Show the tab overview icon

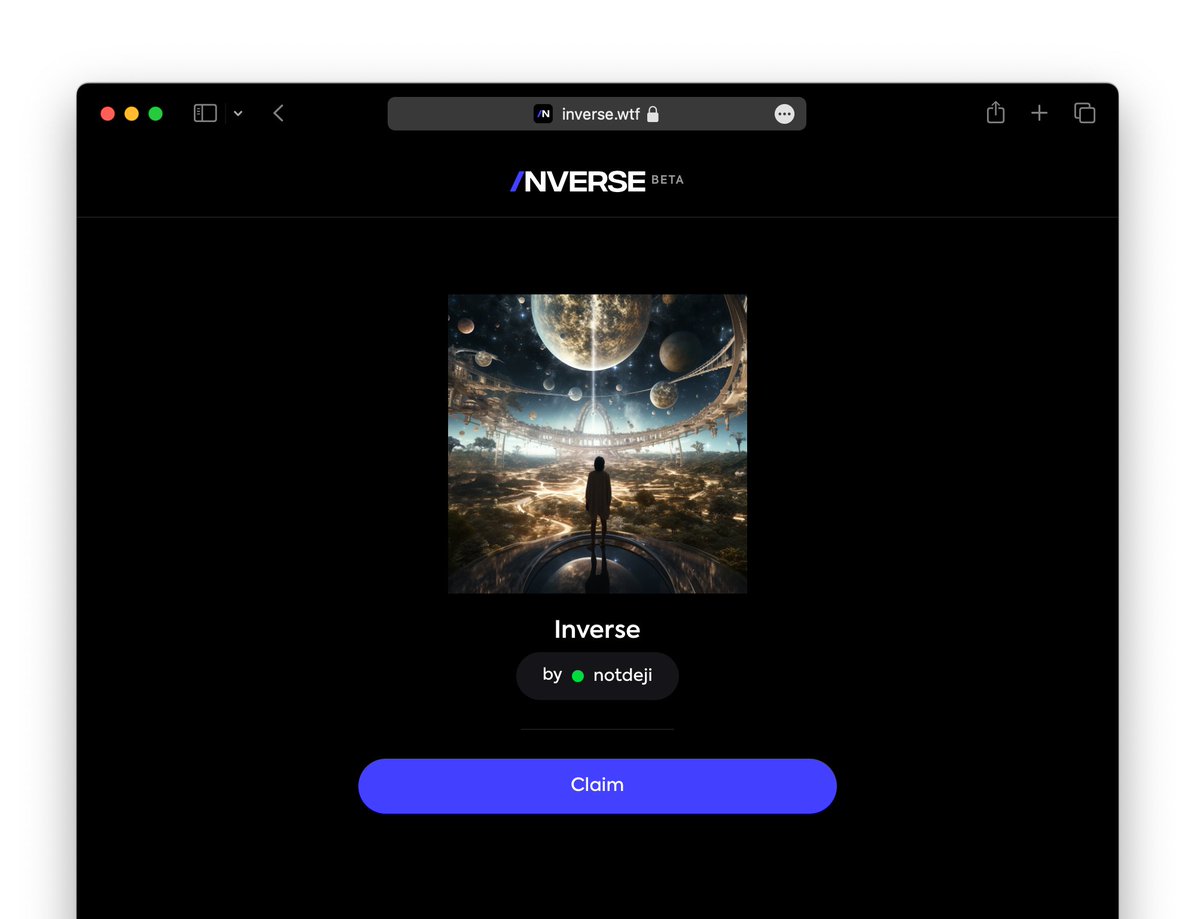(x=1084, y=113)
